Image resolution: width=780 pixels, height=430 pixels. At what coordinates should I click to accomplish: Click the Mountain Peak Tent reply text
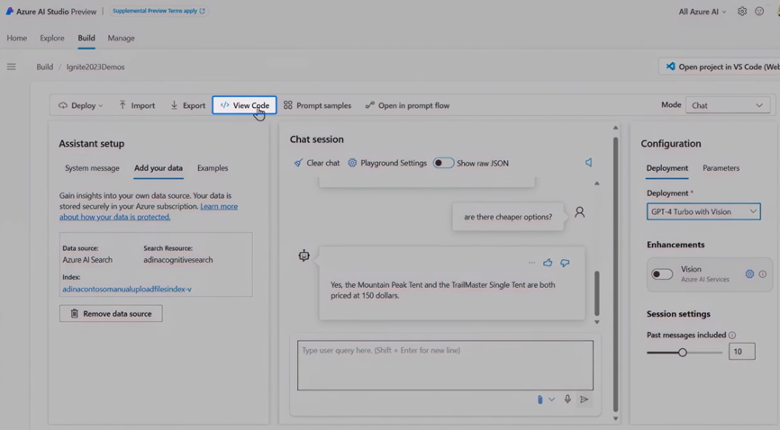[x=443, y=290]
